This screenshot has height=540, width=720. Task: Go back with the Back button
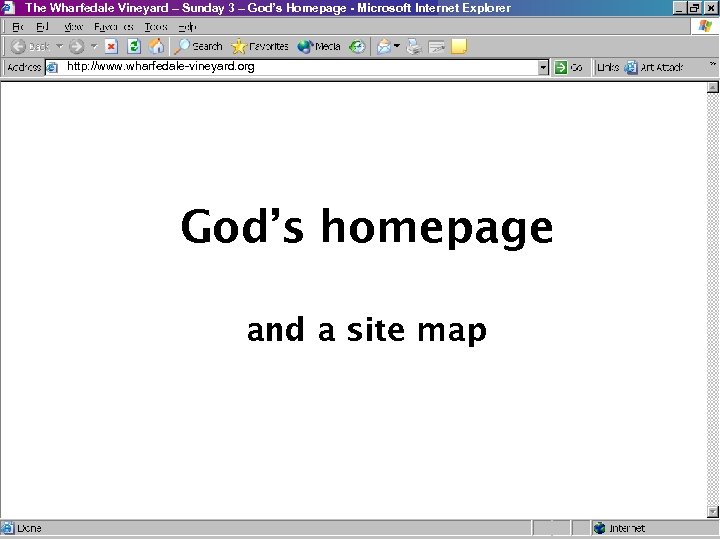coord(30,46)
